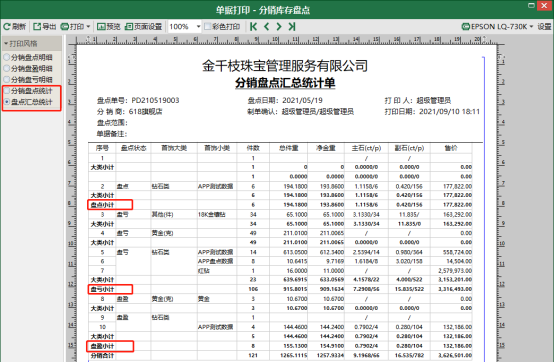Click the 总件重 column header

pos(289,148)
